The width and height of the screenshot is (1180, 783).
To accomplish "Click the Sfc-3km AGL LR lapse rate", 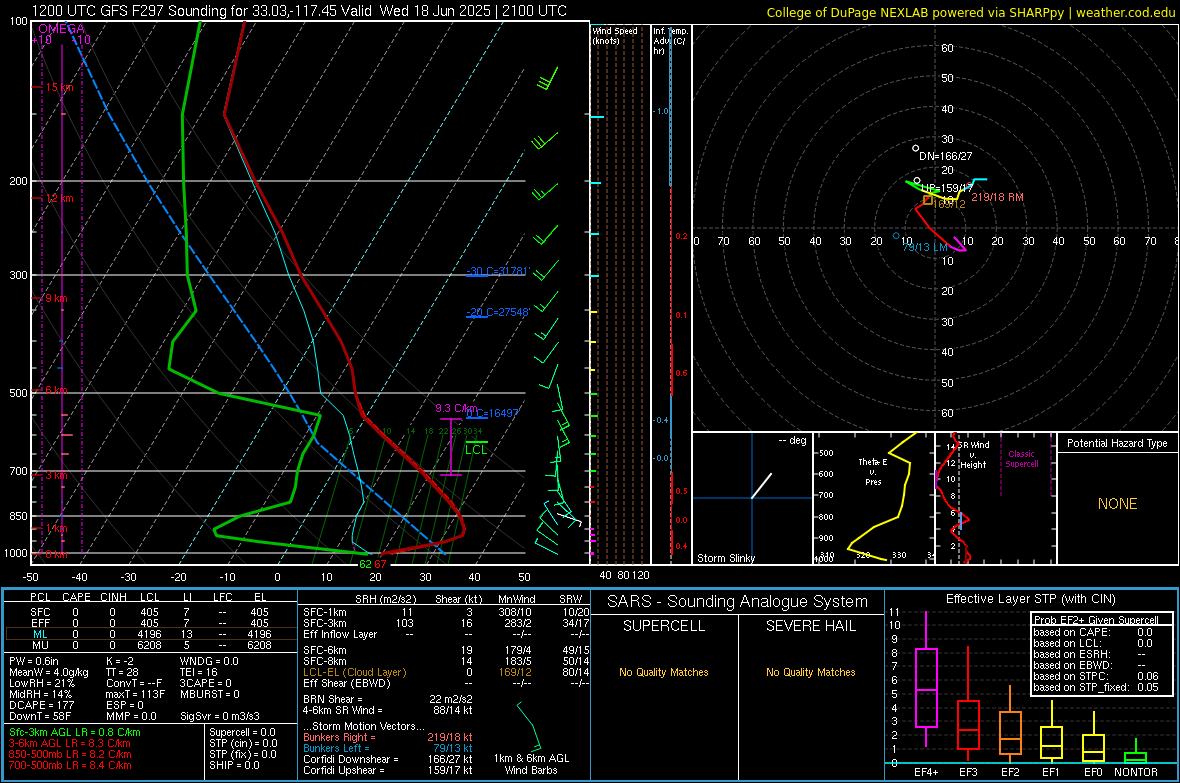I will tap(75, 732).
